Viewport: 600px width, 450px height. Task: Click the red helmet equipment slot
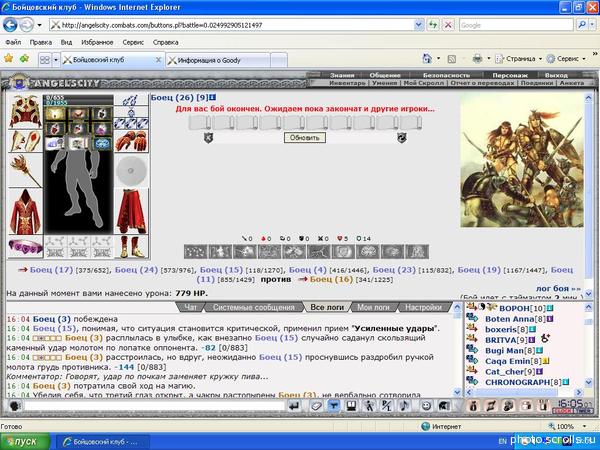click(x=25, y=111)
